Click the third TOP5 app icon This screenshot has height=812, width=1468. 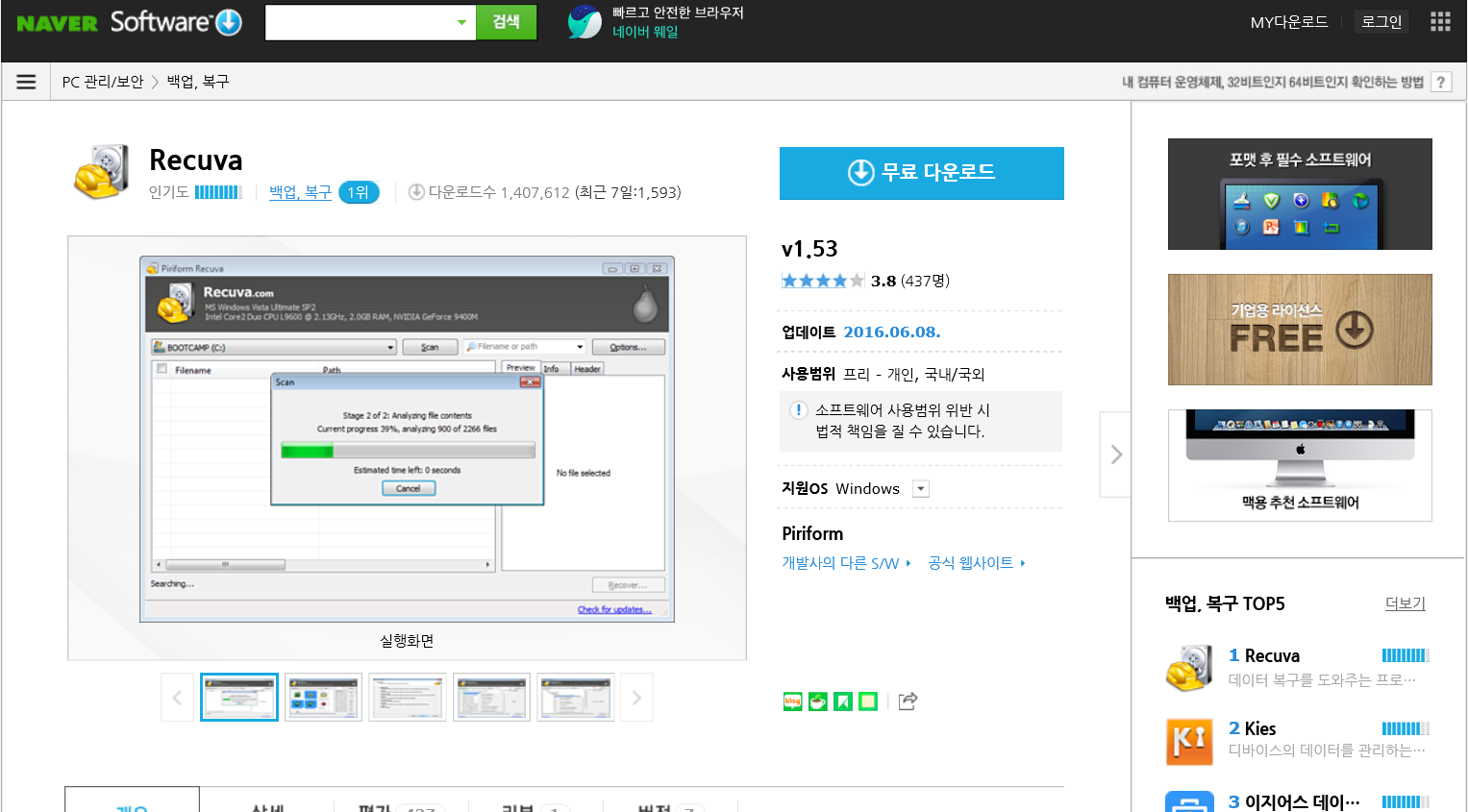click(1189, 802)
